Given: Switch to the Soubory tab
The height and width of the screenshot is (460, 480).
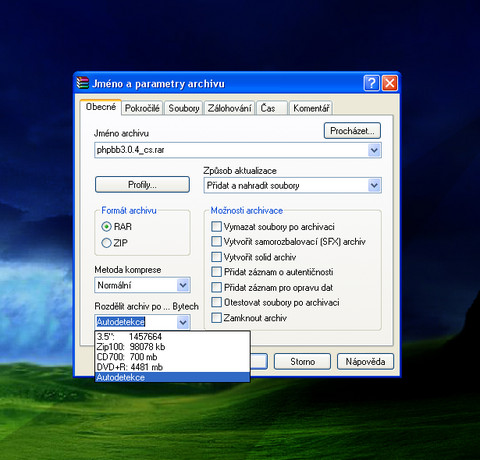Looking at the screenshot, I should coord(184,108).
